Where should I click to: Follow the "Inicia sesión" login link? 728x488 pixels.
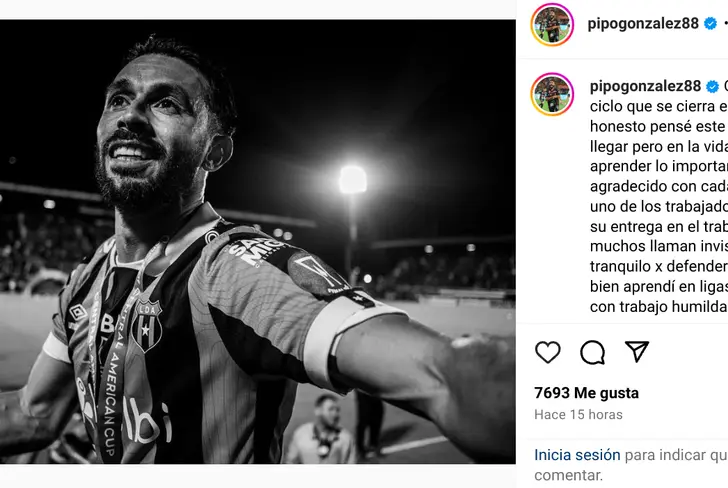coord(577,455)
